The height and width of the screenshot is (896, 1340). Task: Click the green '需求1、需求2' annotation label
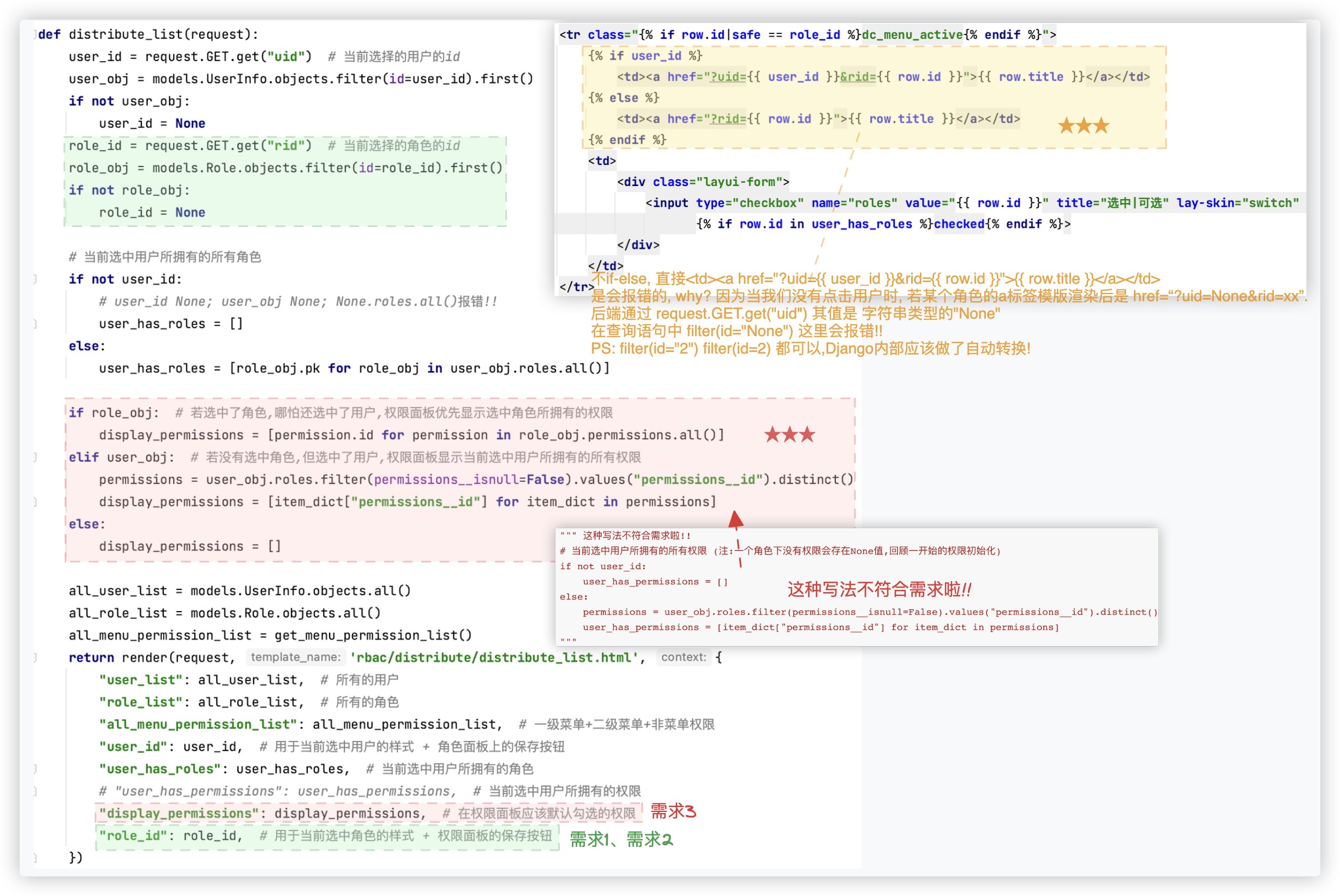[621, 839]
